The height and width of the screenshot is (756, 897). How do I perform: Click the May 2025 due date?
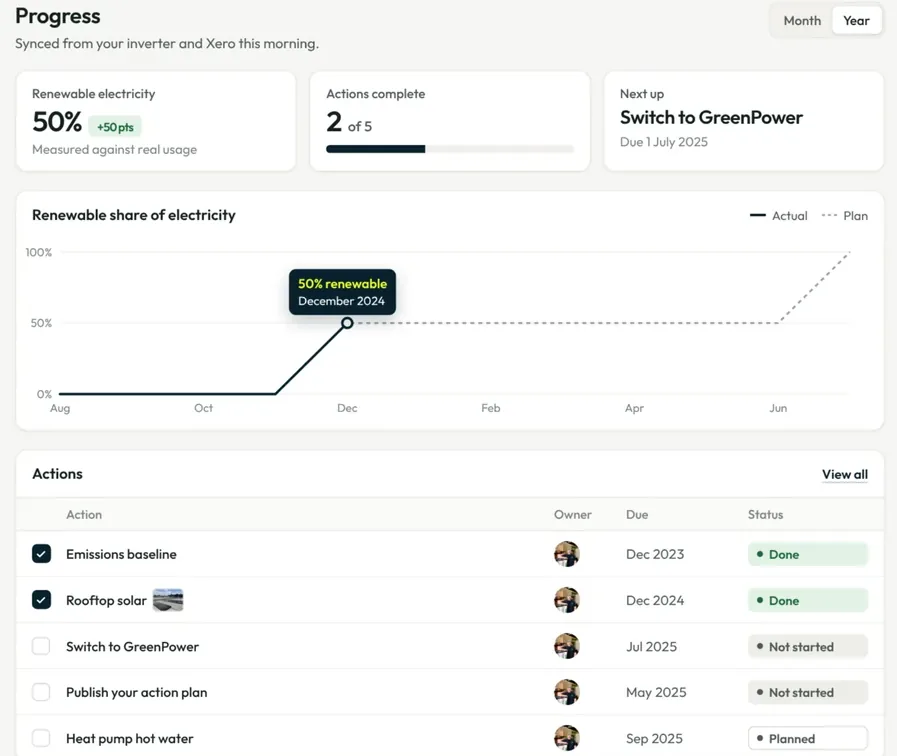click(x=656, y=693)
